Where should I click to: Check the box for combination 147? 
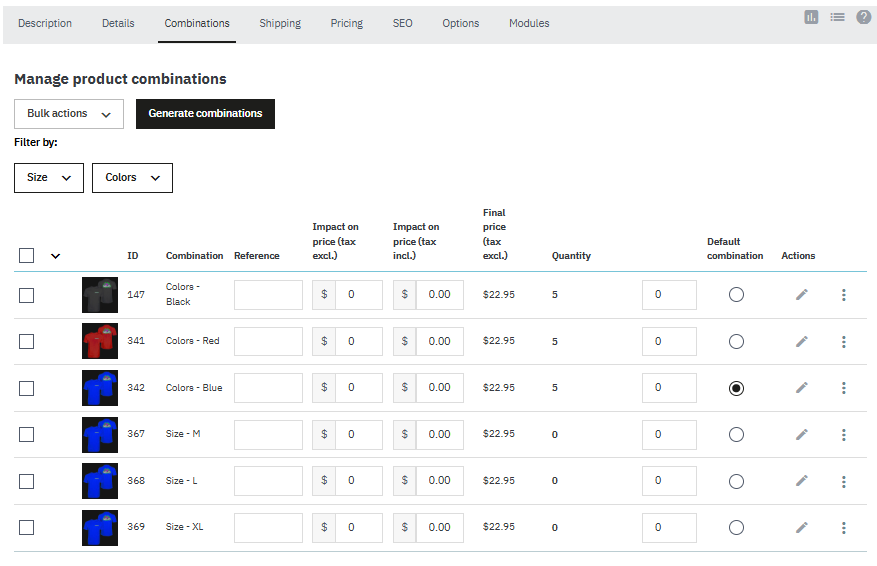[x=27, y=295]
